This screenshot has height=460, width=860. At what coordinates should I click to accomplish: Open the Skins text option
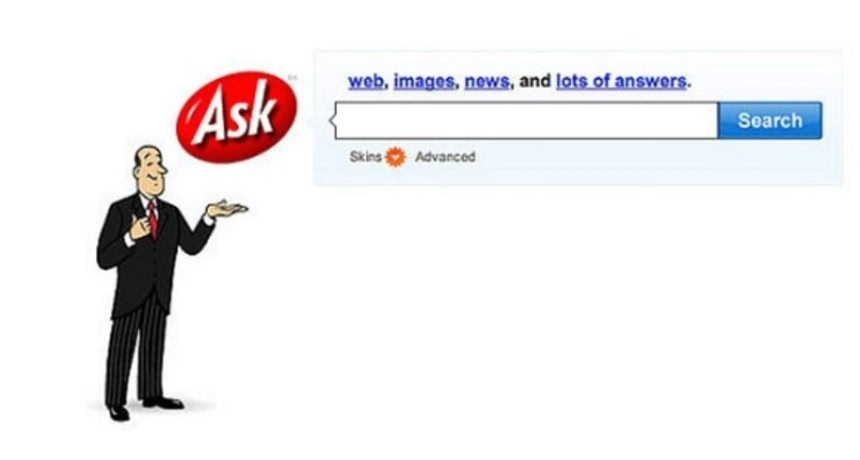tap(365, 157)
